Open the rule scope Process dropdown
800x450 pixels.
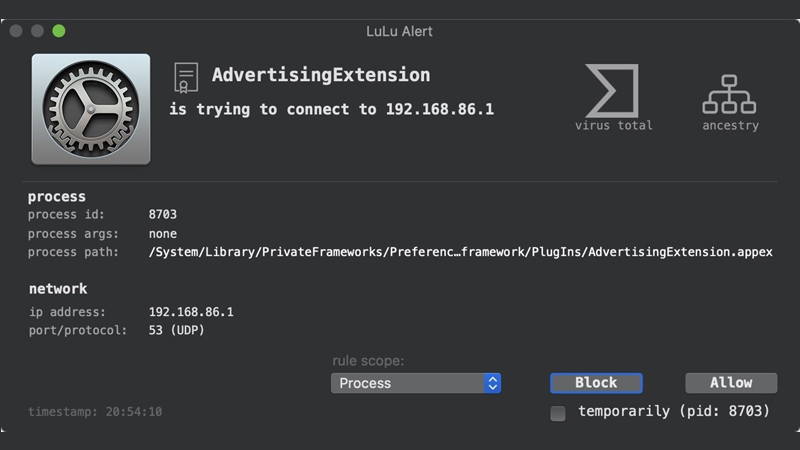click(406, 383)
